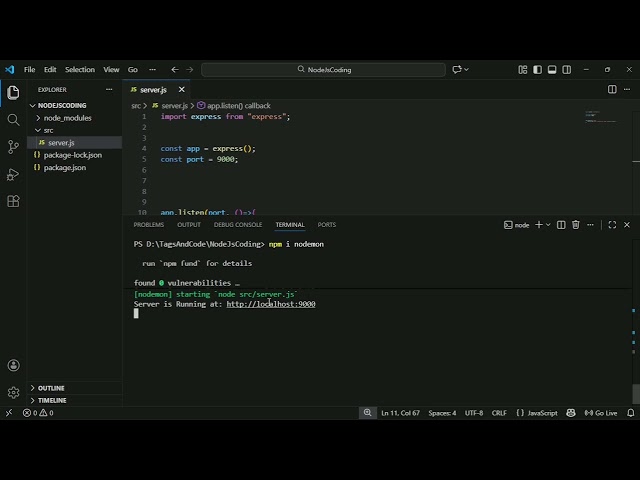This screenshot has height=480, width=640.
Task: Split the editor to the right
Action: (x=612, y=89)
